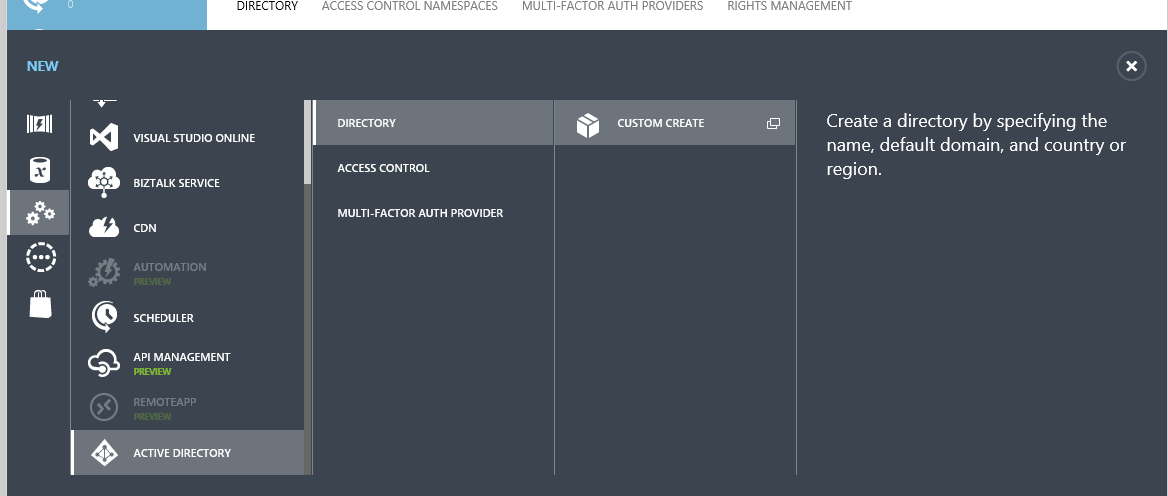
Task: Click the Scheduler clock icon
Action: [104, 317]
